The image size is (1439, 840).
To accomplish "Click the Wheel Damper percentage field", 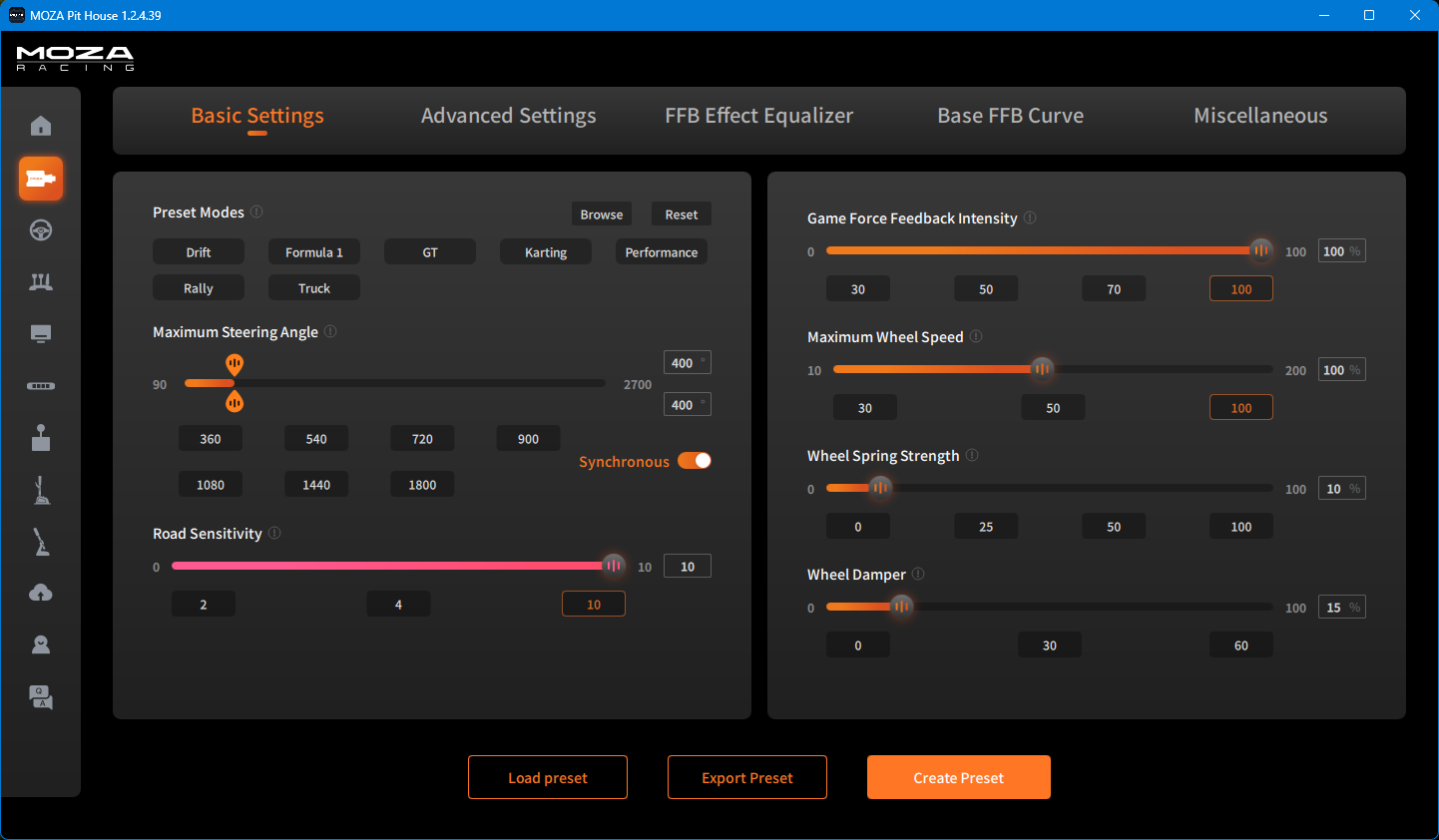I will 1342,608.
